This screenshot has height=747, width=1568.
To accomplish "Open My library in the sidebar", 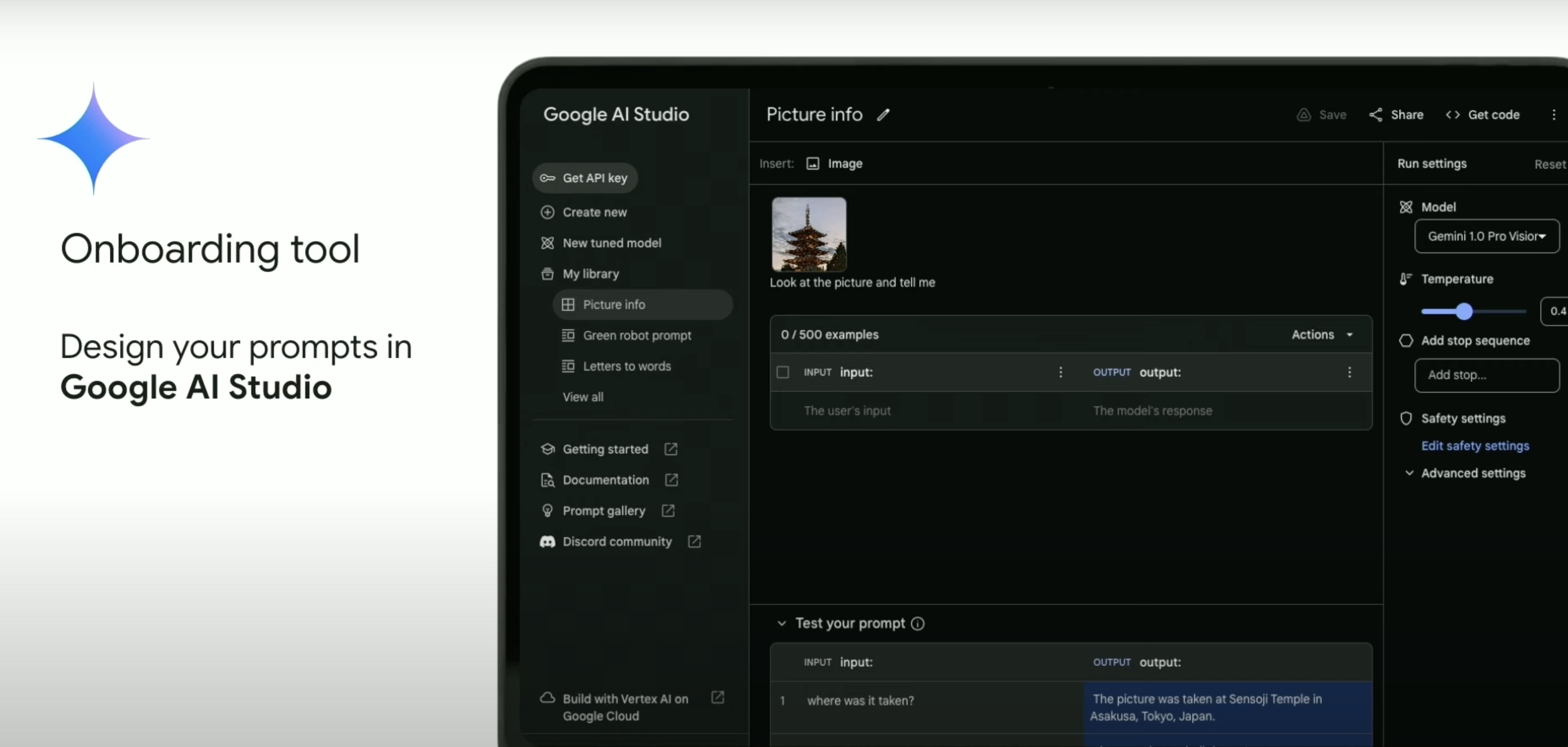I will 590,274.
